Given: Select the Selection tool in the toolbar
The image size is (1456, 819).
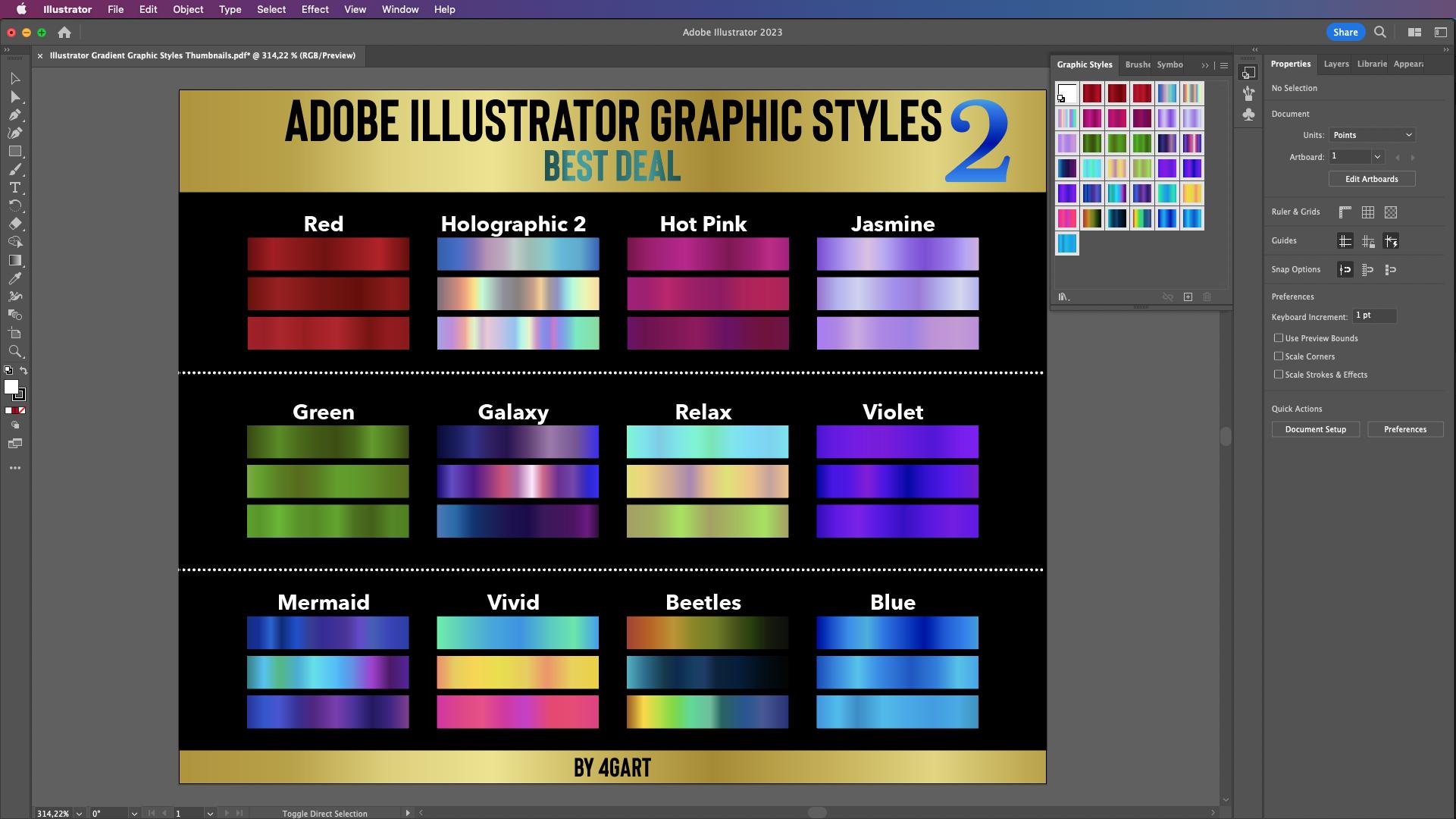Looking at the screenshot, I should pos(15,80).
